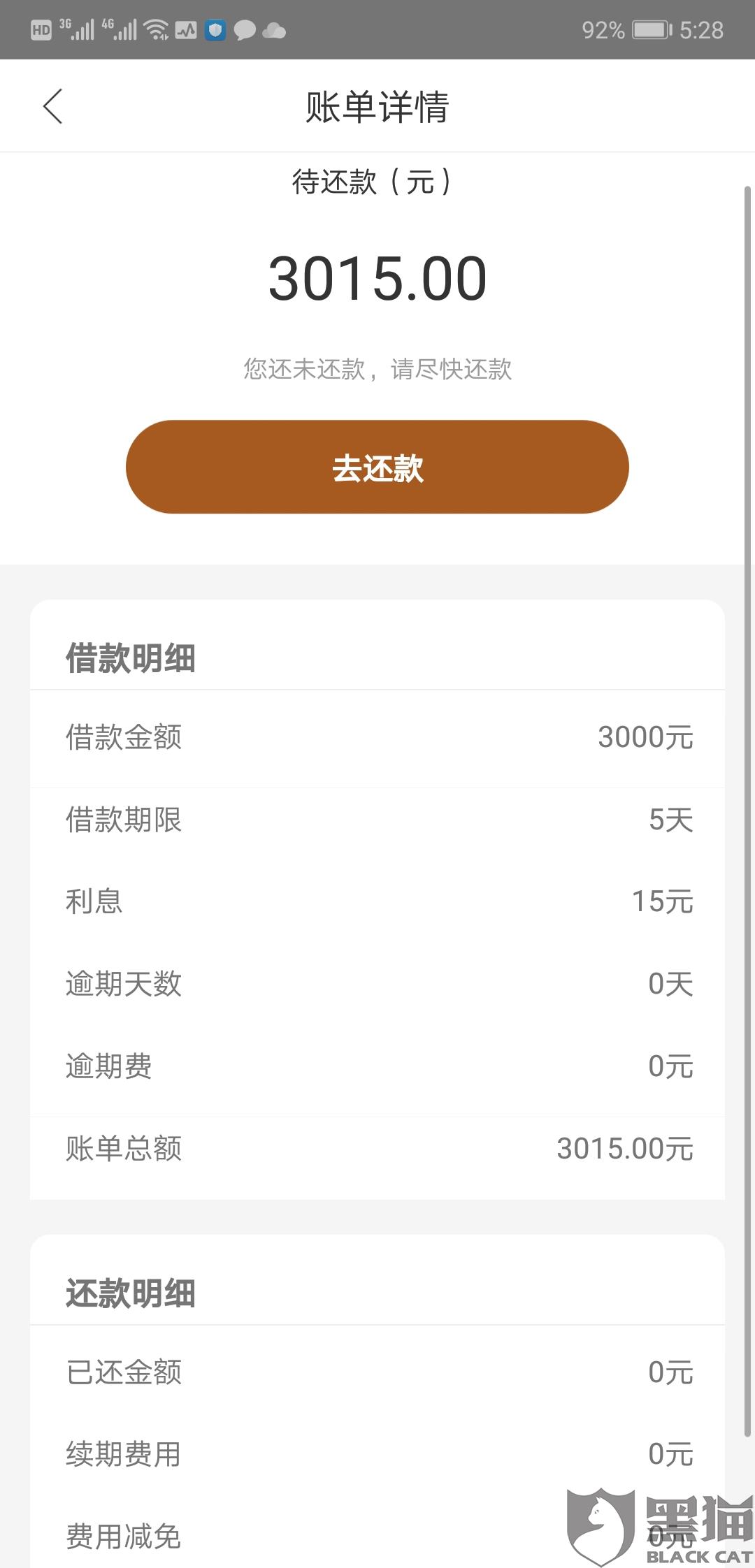Tap the WiFi signal icon
755x1568 pixels.
(x=157, y=30)
